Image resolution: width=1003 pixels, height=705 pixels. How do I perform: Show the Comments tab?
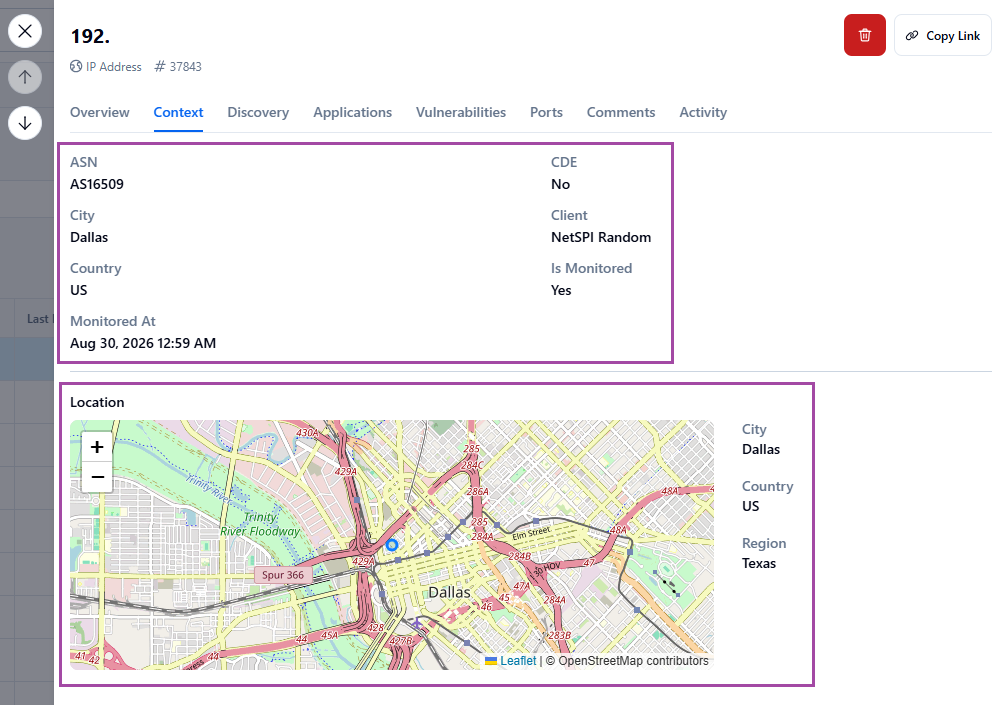coord(621,113)
